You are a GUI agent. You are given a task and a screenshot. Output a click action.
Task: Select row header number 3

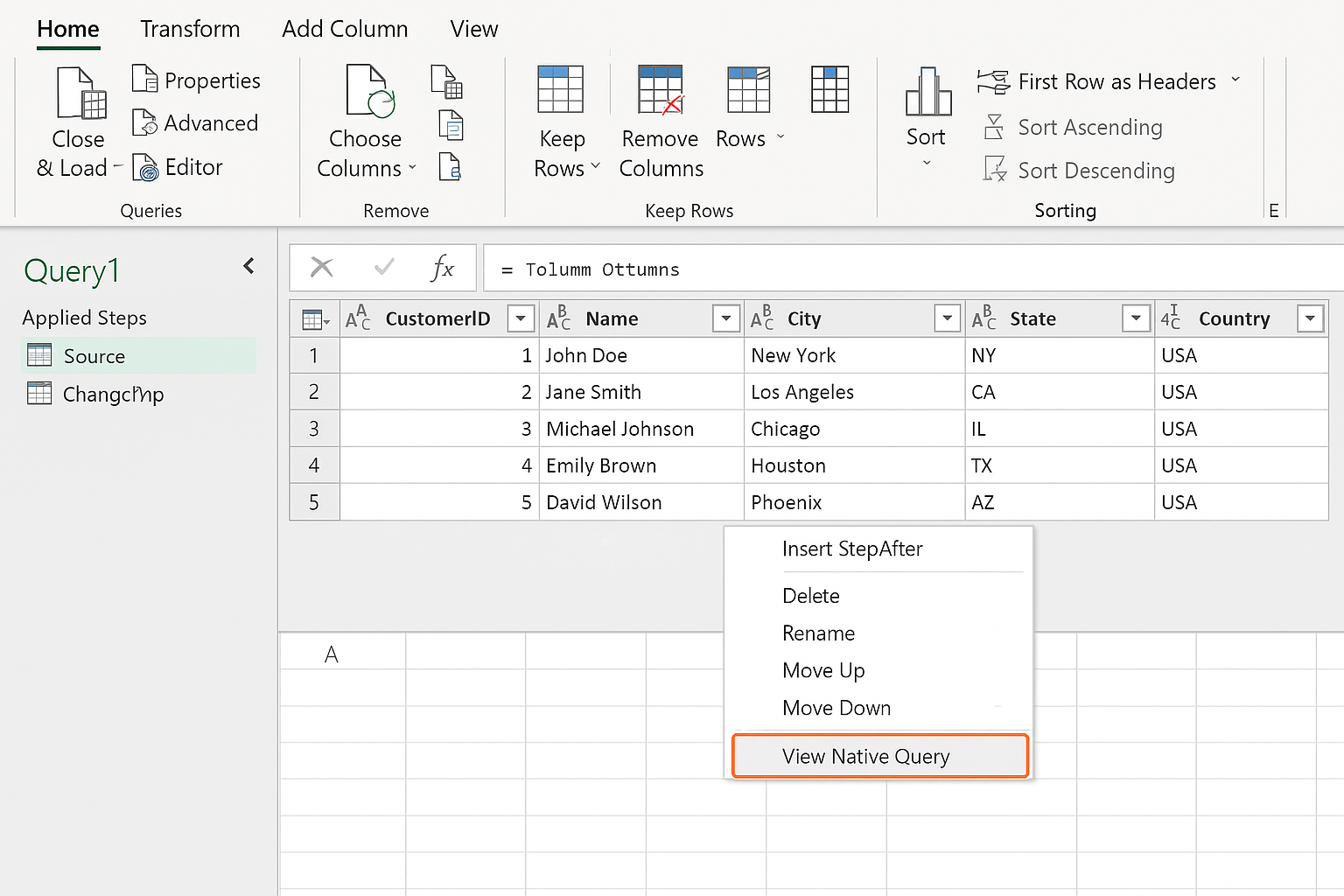click(314, 429)
